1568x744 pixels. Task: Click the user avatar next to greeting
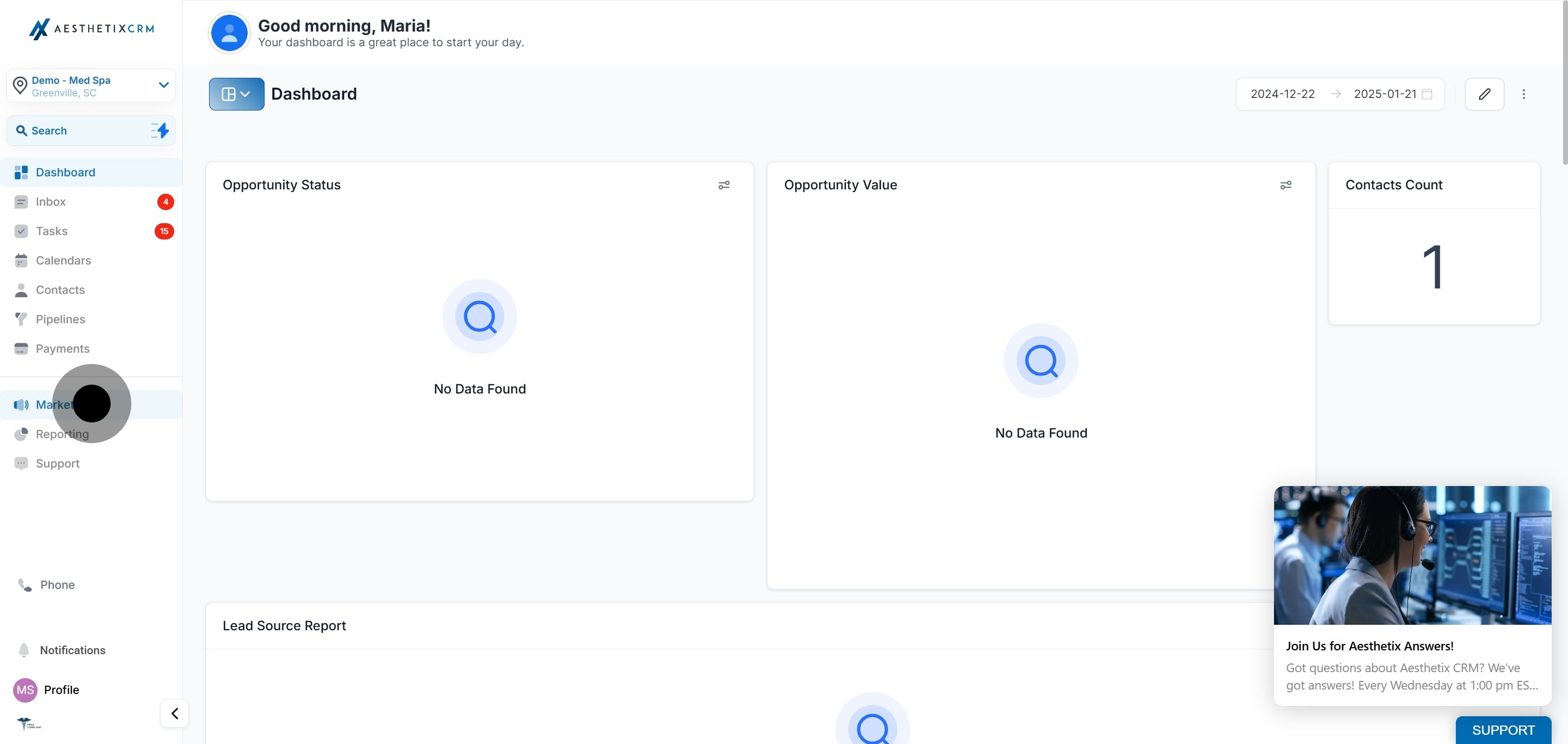pyautogui.click(x=229, y=33)
